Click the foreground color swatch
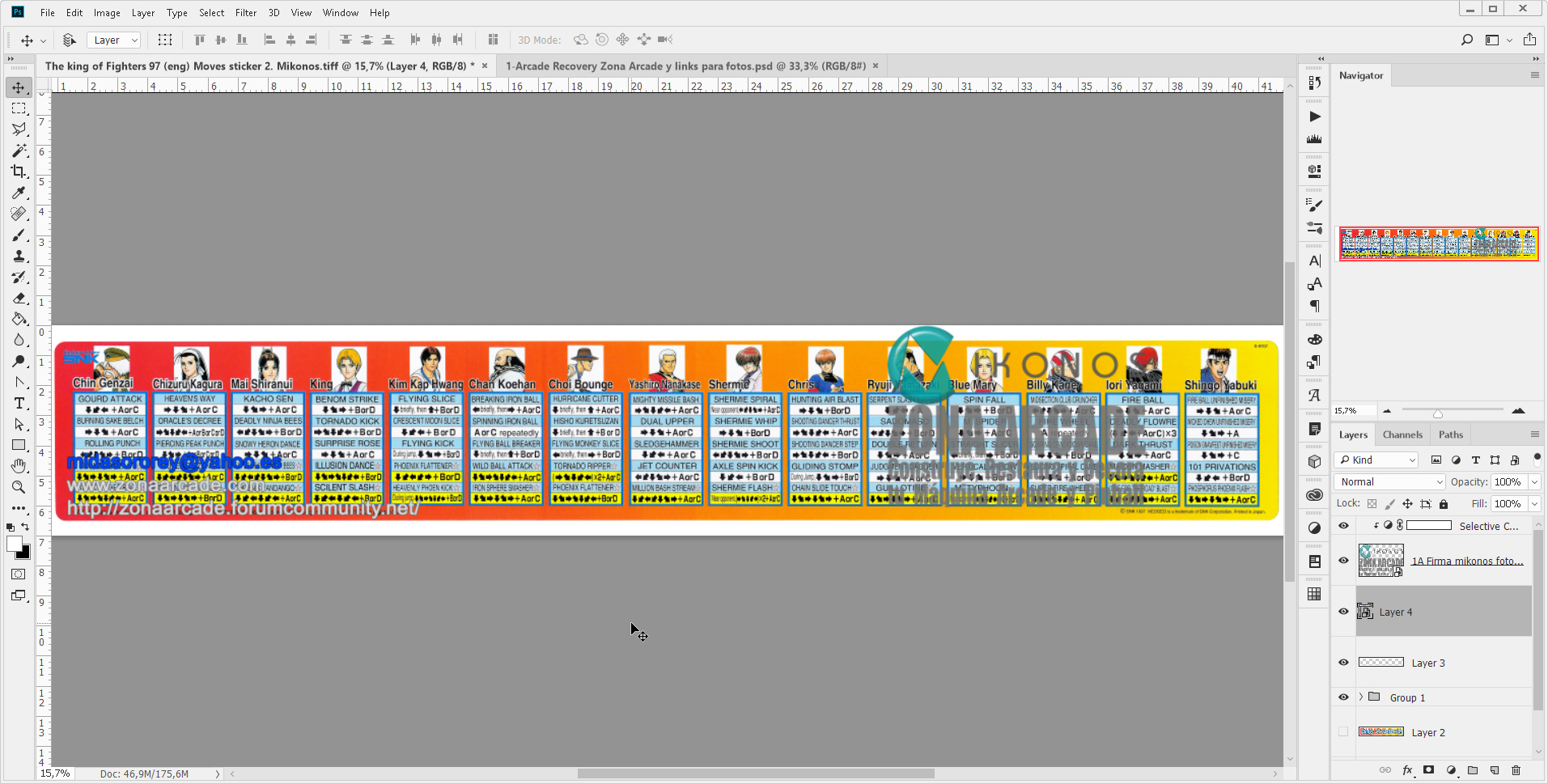Viewport: 1548px width, 784px height. (x=15, y=544)
